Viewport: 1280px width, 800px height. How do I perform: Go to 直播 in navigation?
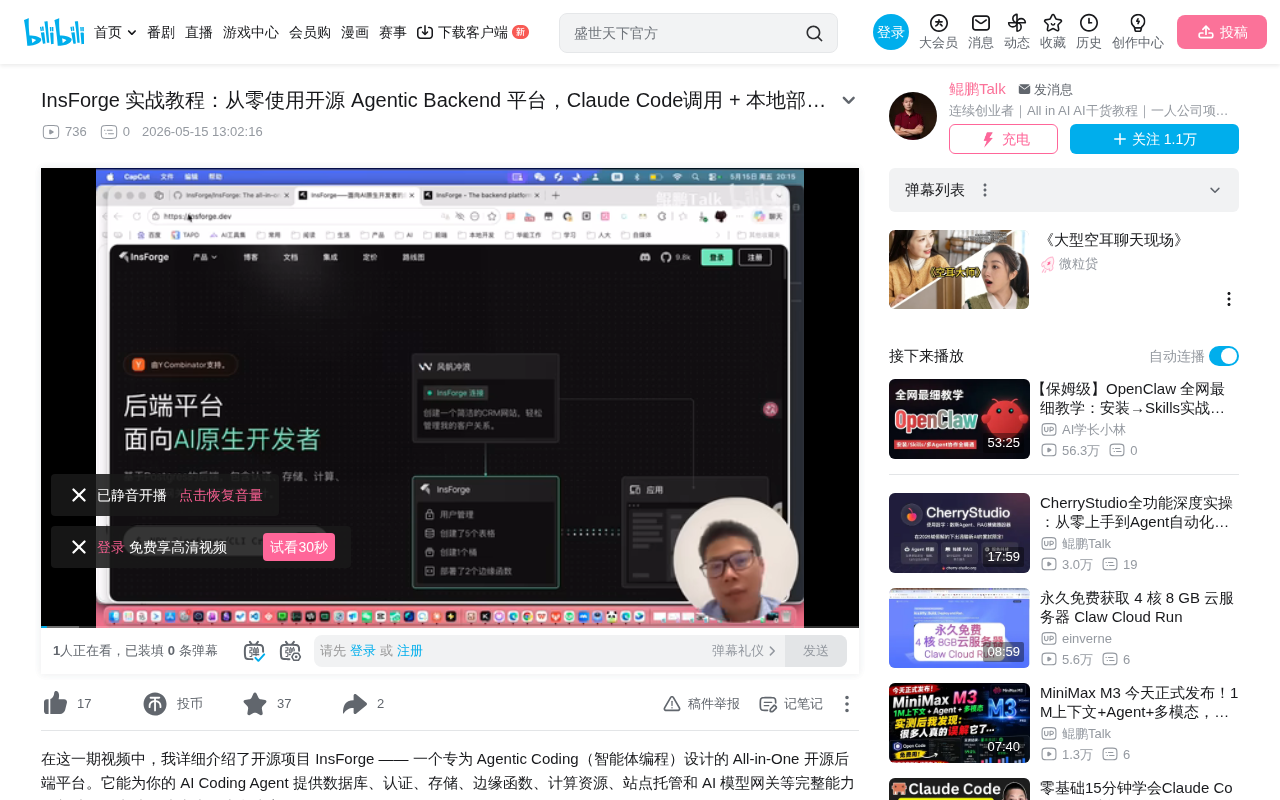point(199,32)
